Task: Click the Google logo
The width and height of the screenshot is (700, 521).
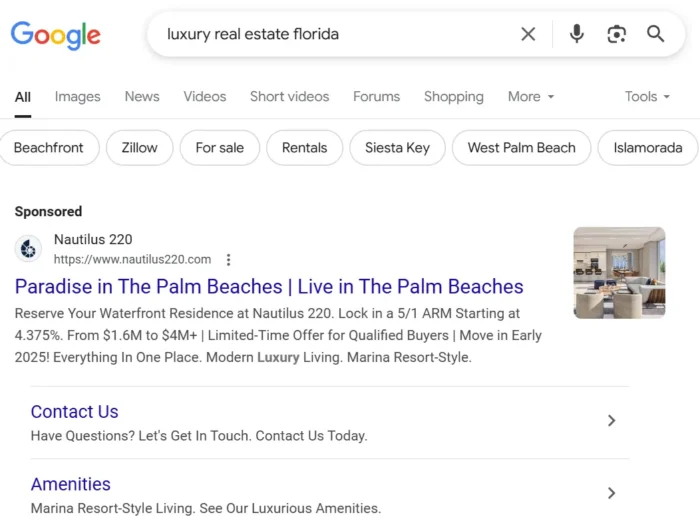Action: coord(56,35)
